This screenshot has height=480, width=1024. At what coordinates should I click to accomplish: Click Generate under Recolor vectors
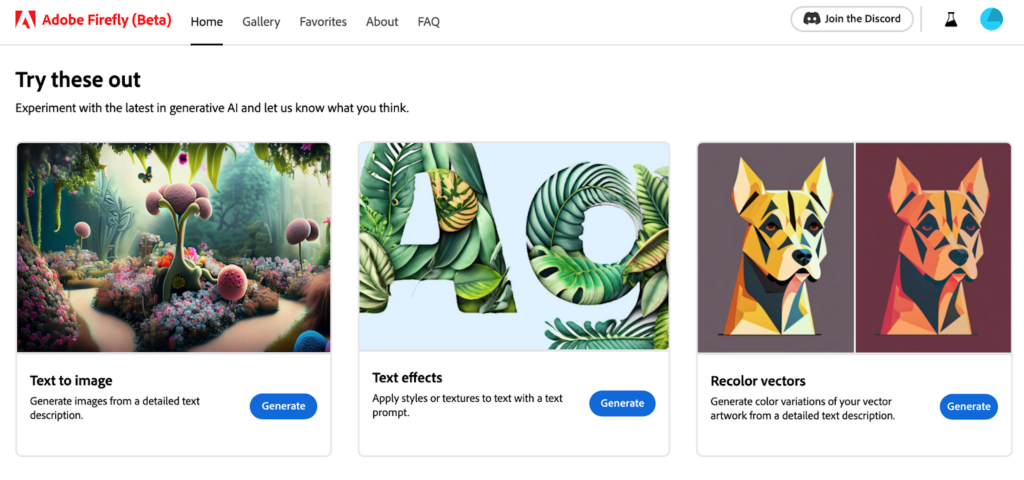click(968, 406)
